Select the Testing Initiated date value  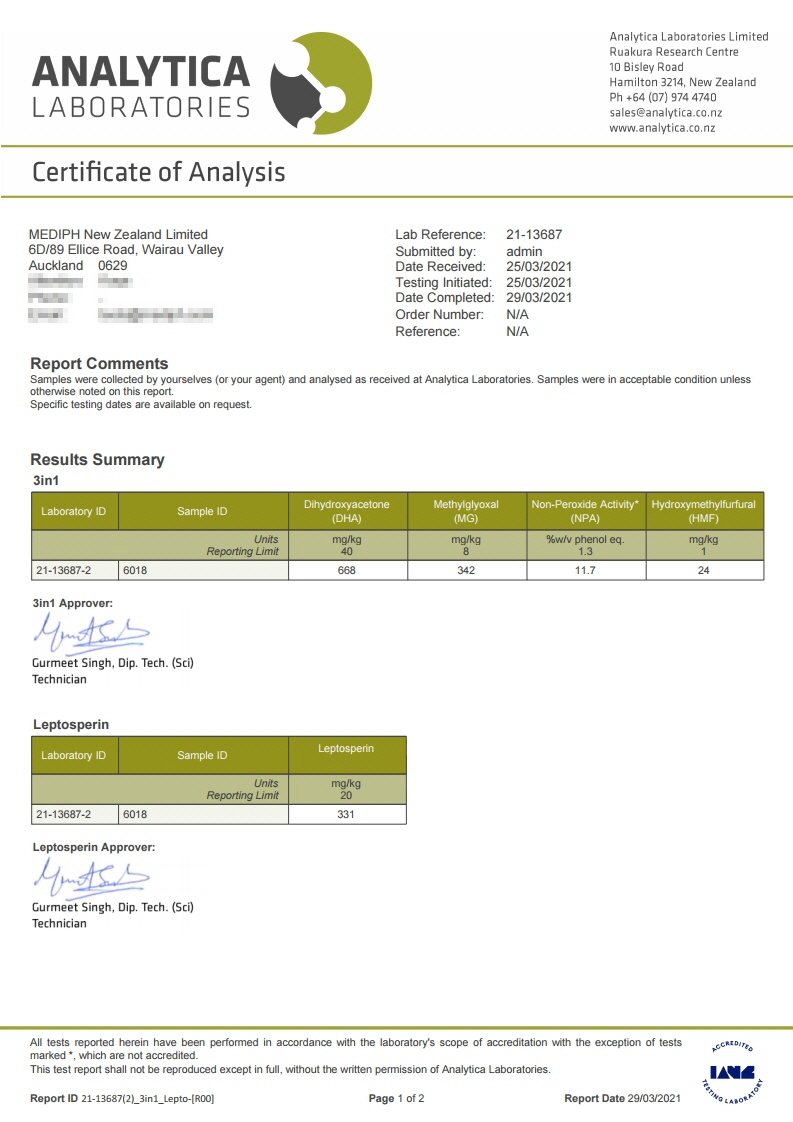coord(539,283)
